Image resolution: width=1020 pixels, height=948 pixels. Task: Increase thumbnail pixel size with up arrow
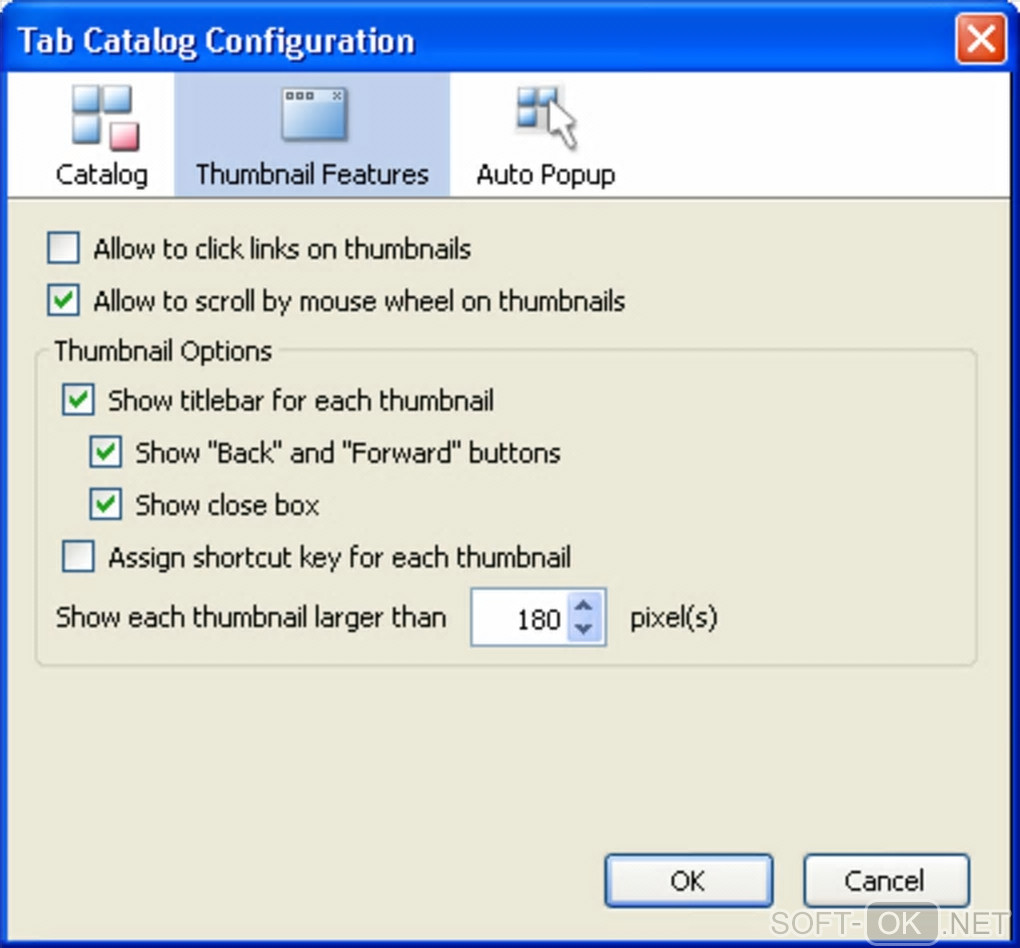tap(585, 606)
